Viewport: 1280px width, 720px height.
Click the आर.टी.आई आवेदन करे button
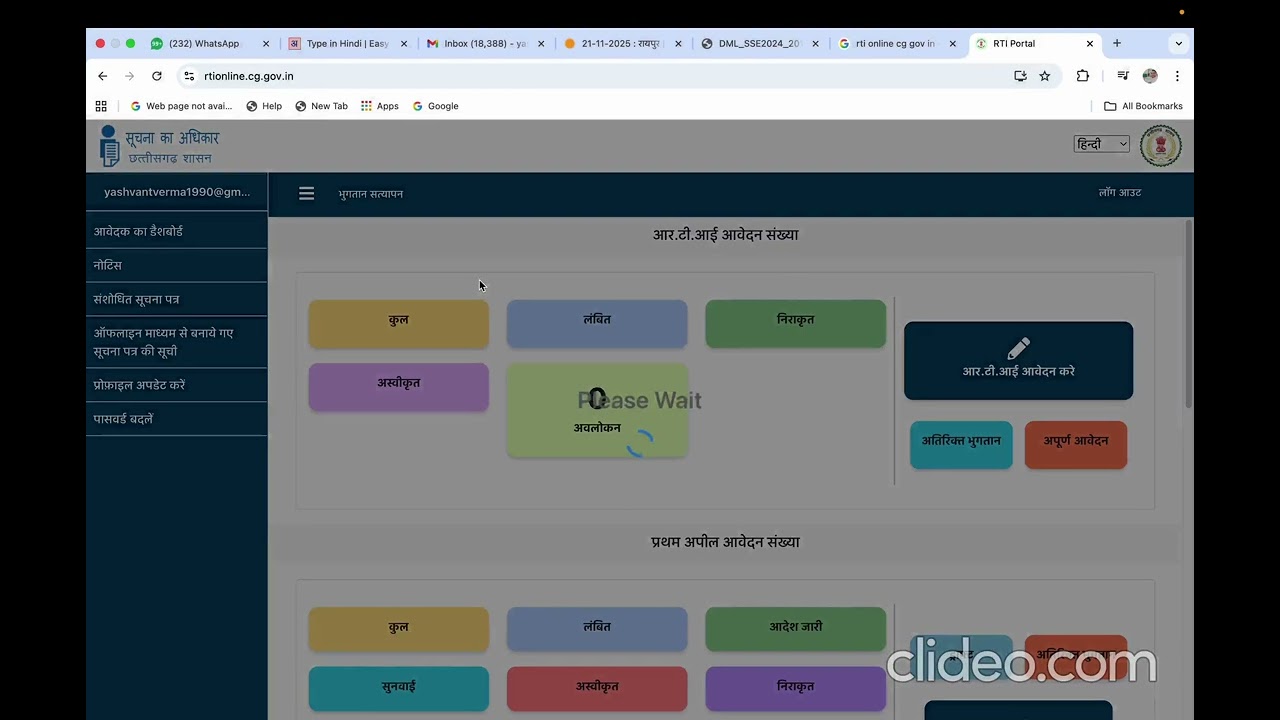1018,361
